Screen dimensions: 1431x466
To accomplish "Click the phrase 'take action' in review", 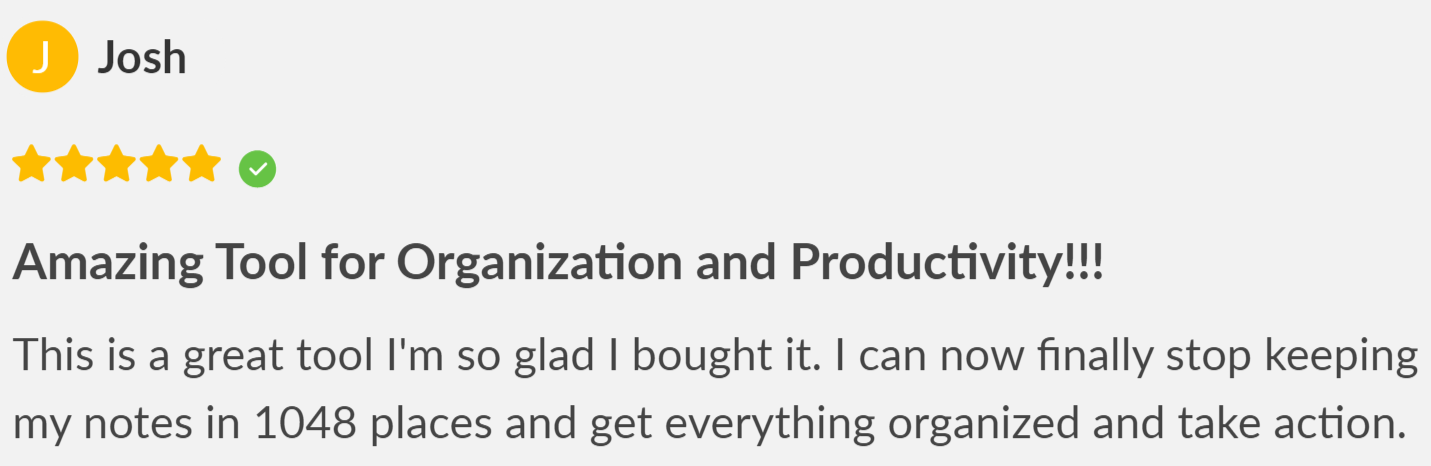I will coord(1288,425).
